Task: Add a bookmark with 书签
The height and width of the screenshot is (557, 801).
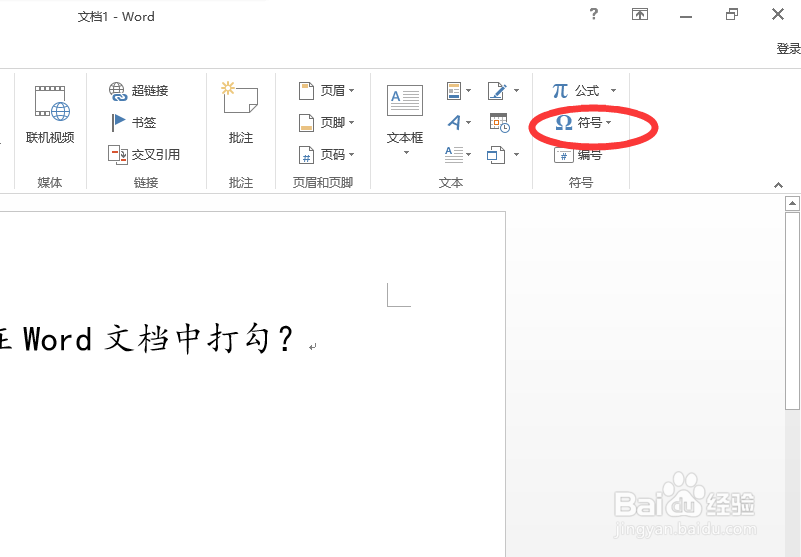Action: tap(134, 123)
